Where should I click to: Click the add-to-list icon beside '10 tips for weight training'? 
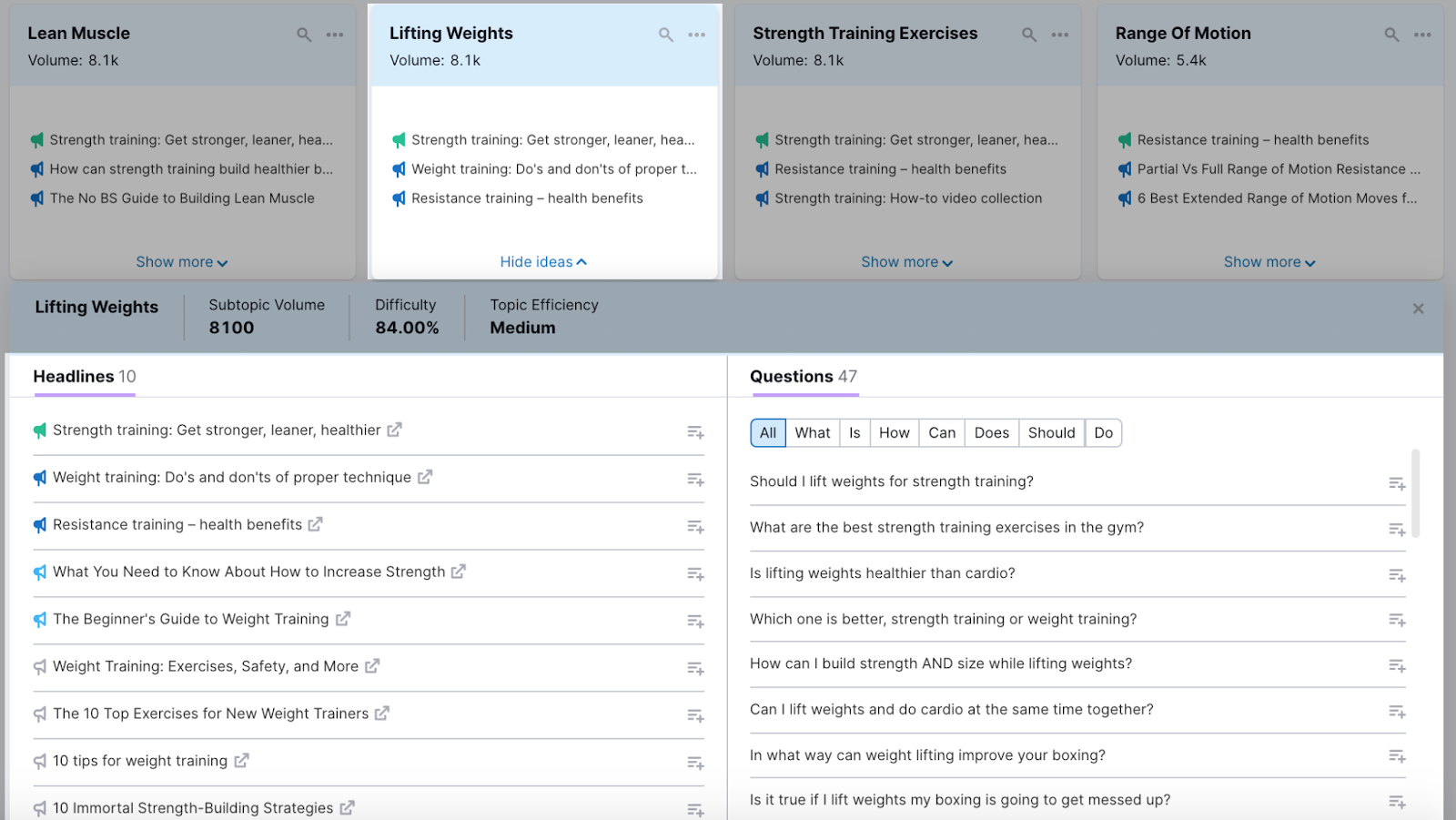(x=695, y=763)
